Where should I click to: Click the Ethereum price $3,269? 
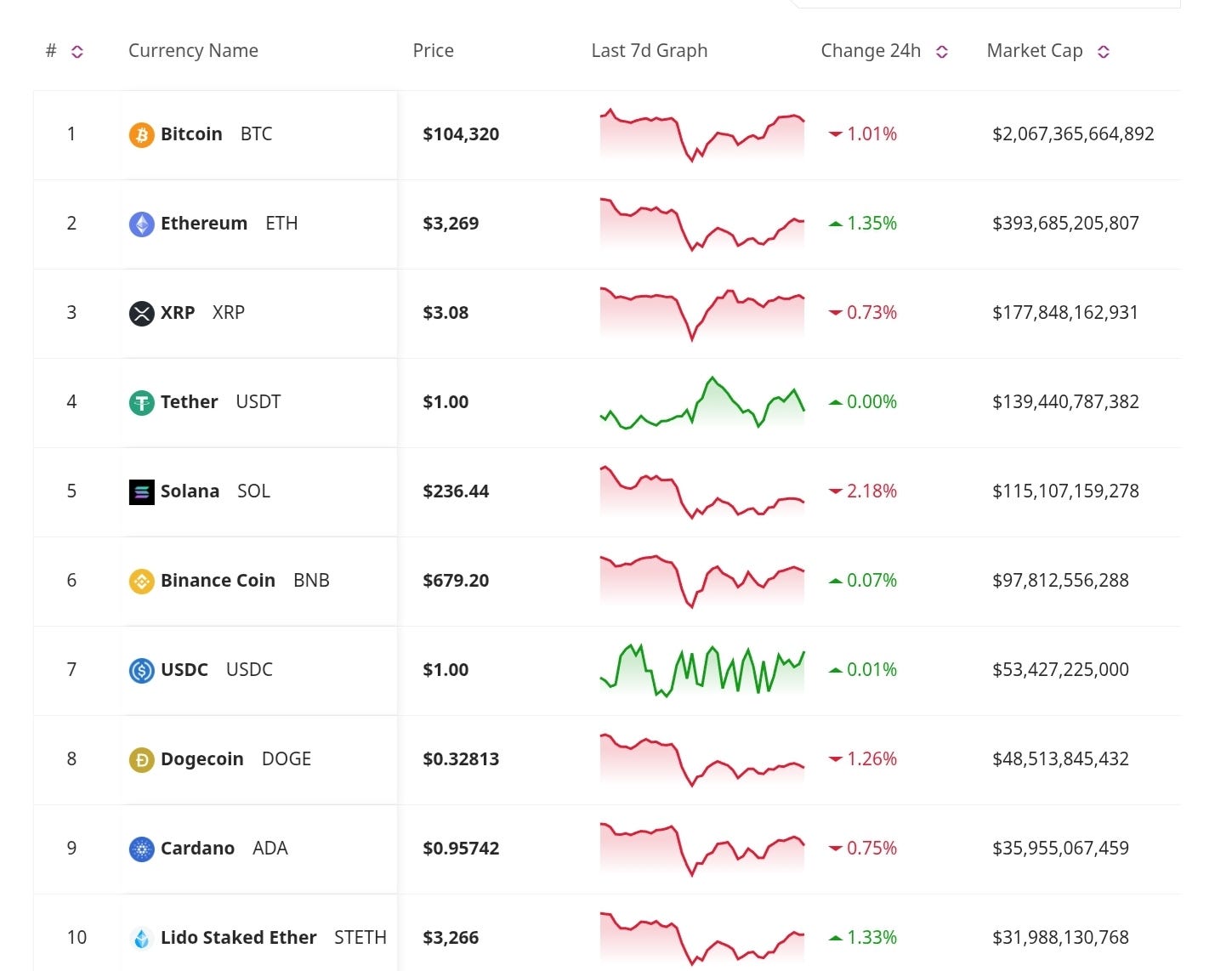(x=451, y=224)
